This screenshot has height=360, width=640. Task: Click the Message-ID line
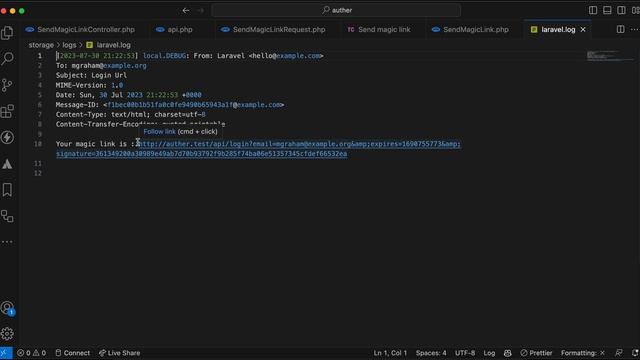pos(170,104)
